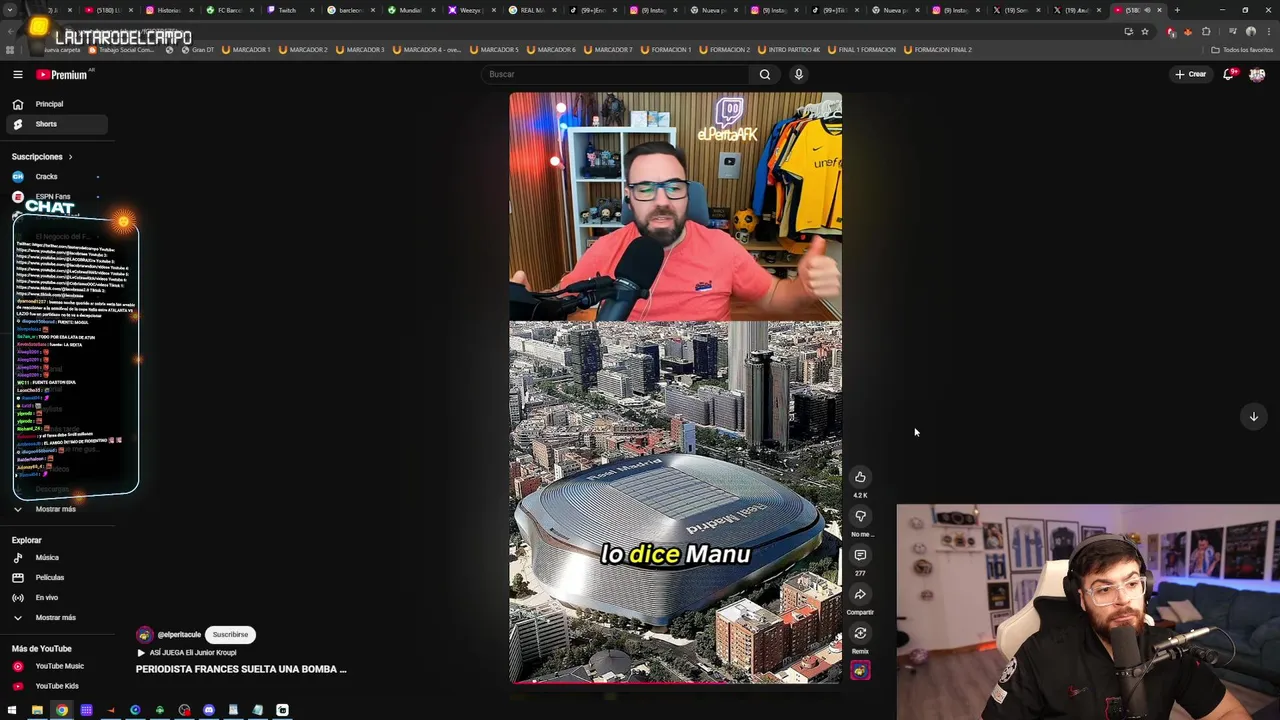The width and height of the screenshot is (1280, 720).
Task: Expand the Suscripciones section arrow
Action: 70,157
